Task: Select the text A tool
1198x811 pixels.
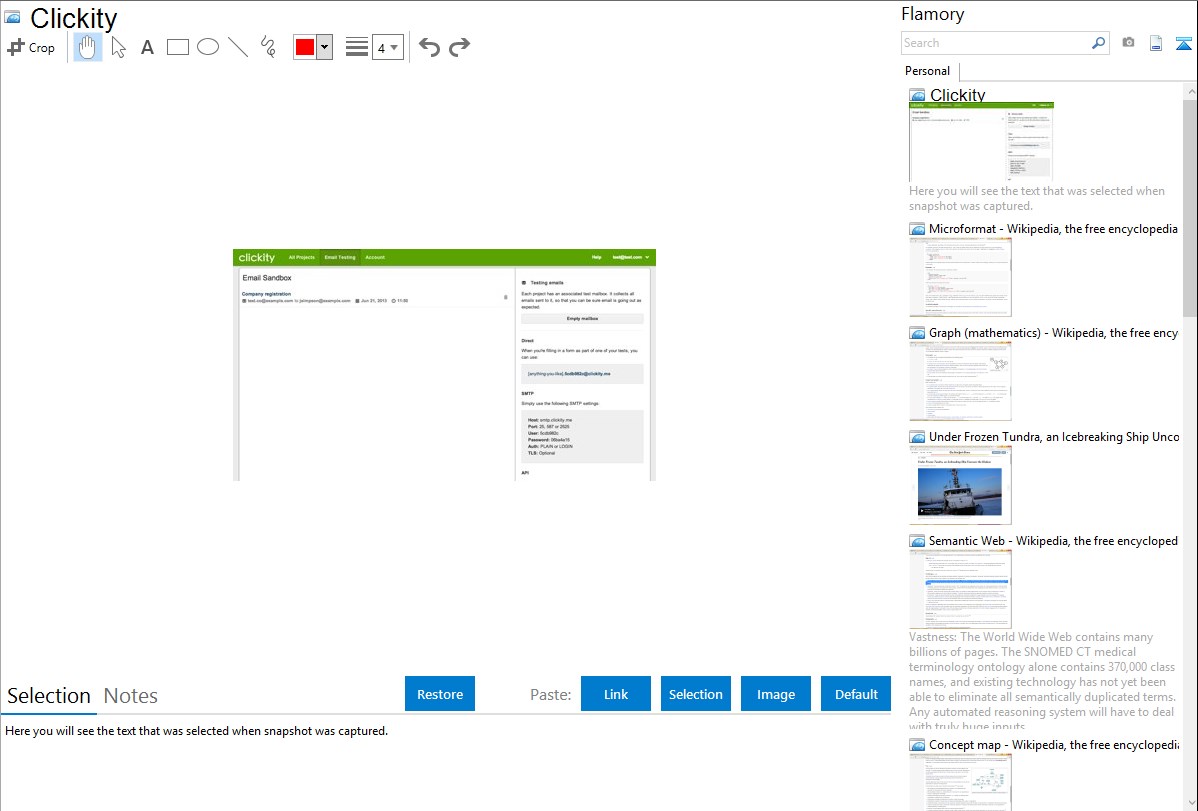Action: [x=147, y=47]
